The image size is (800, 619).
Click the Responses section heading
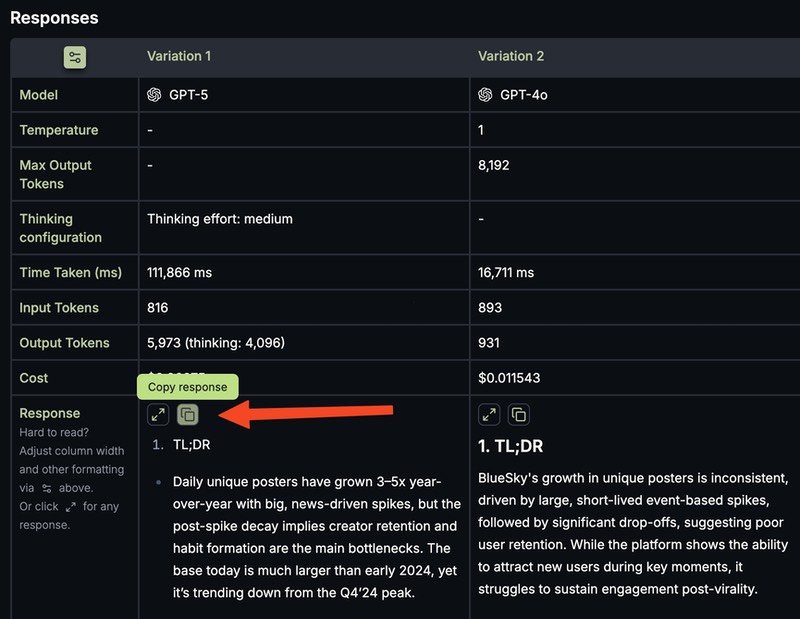pos(54,17)
